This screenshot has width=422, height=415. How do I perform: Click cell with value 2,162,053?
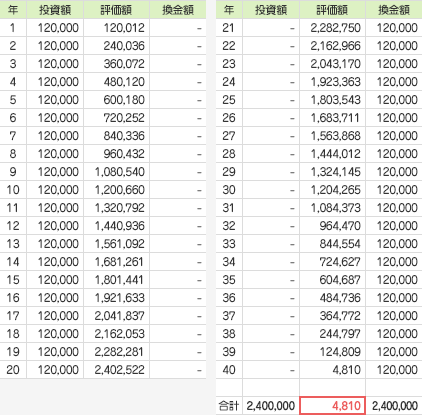point(117,334)
